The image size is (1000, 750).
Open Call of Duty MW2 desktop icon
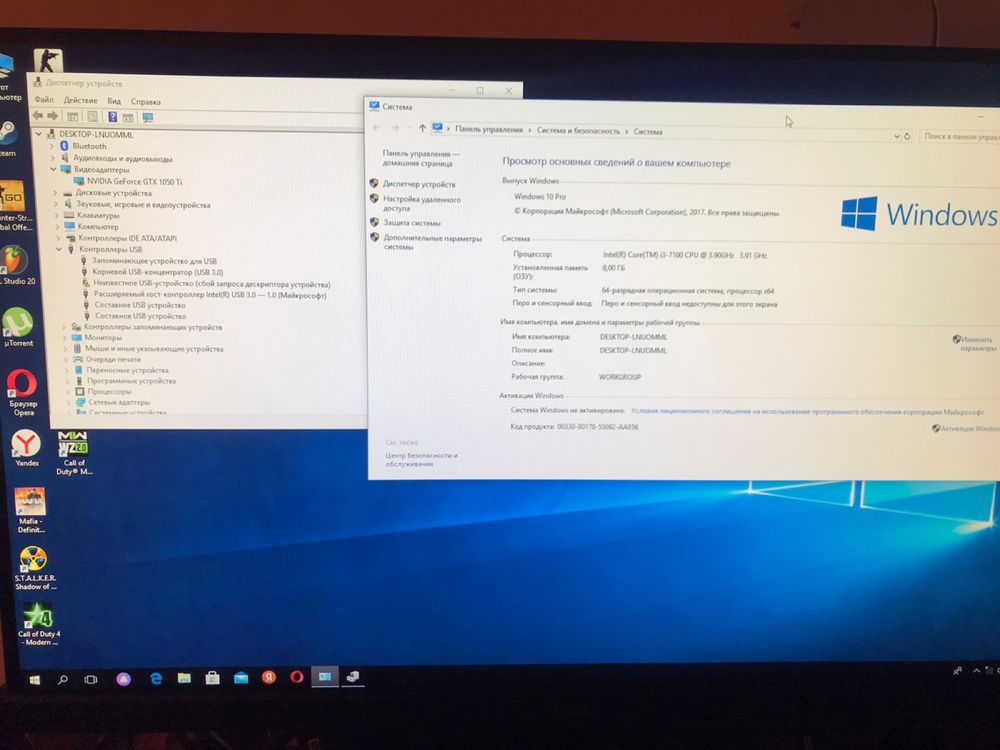(73, 452)
